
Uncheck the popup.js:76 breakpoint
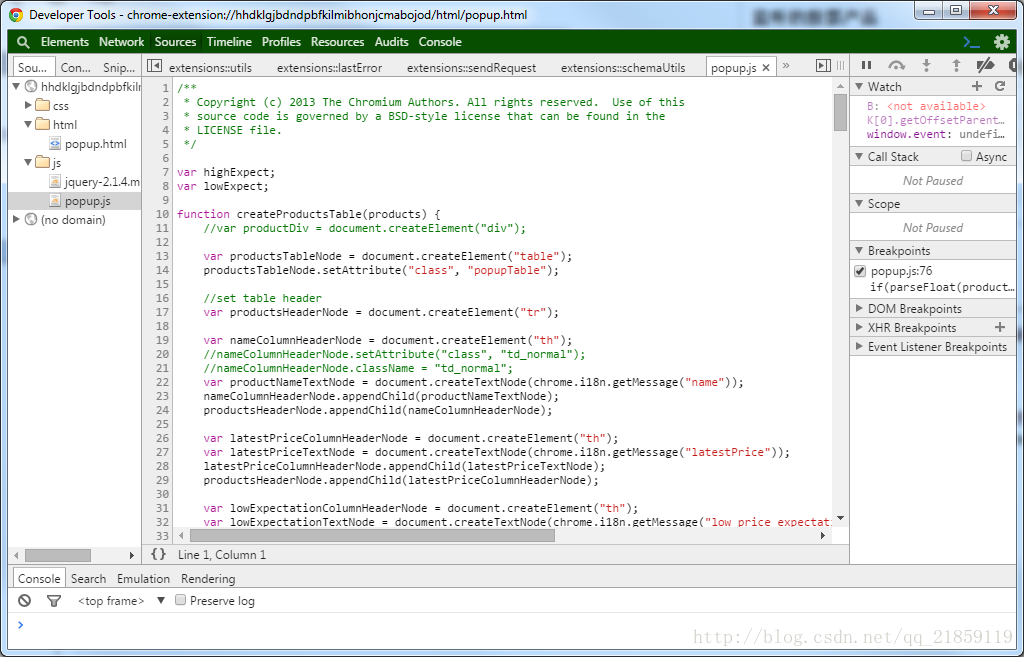(860, 271)
